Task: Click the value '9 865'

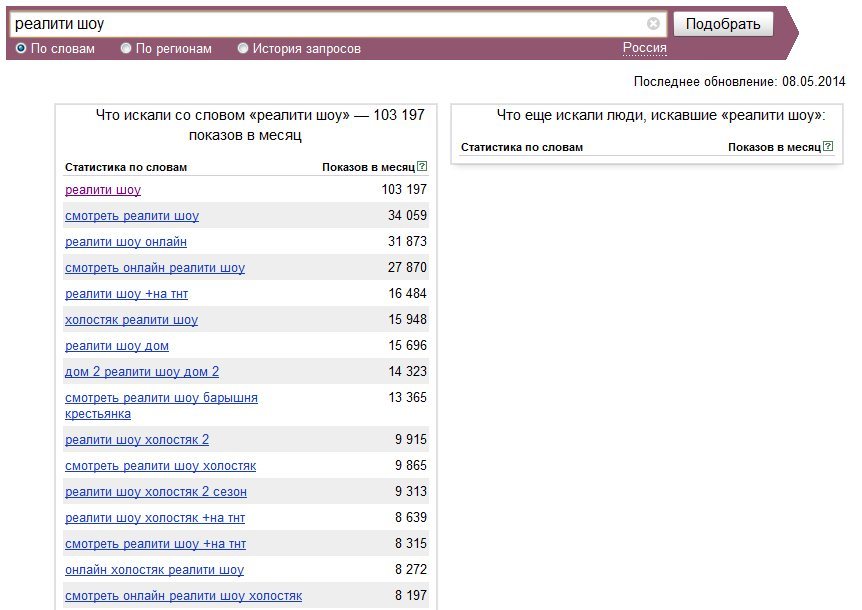Action: click(x=411, y=465)
